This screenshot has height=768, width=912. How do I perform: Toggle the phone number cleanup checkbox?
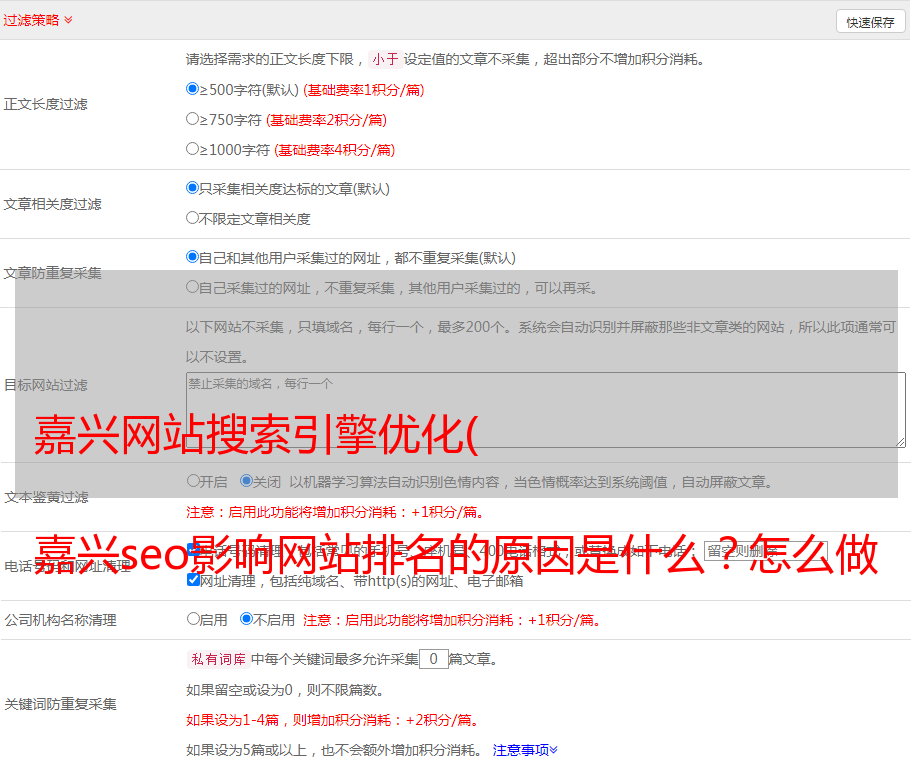coord(193,549)
